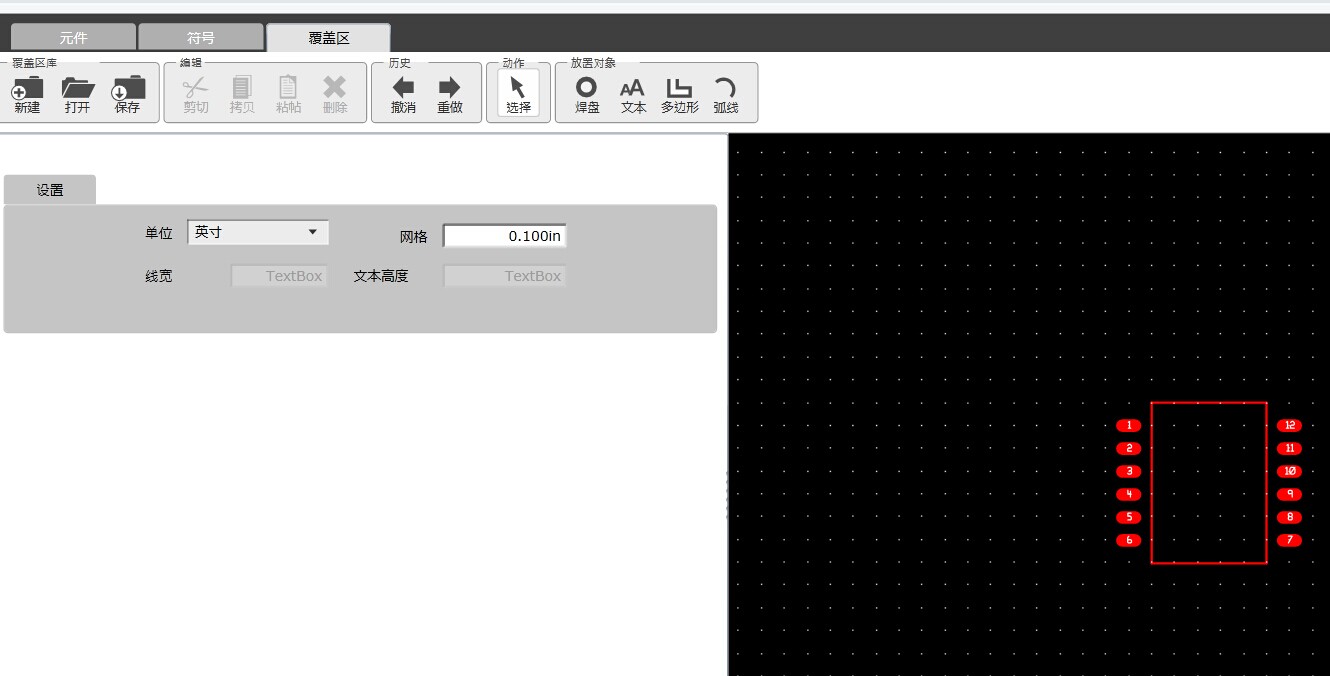Image resolution: width=1330 pixels, height=676 pixels.
Task: Select pad 5 on the footprint
Action: 1129,517
